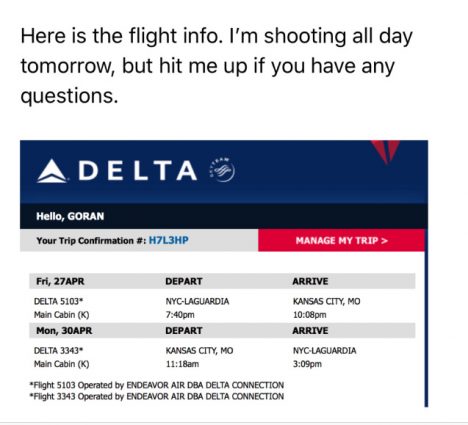
Task: Click the SkyTeam emblem next to Delta
Action: pyautogui.click(x=222, y=170)
